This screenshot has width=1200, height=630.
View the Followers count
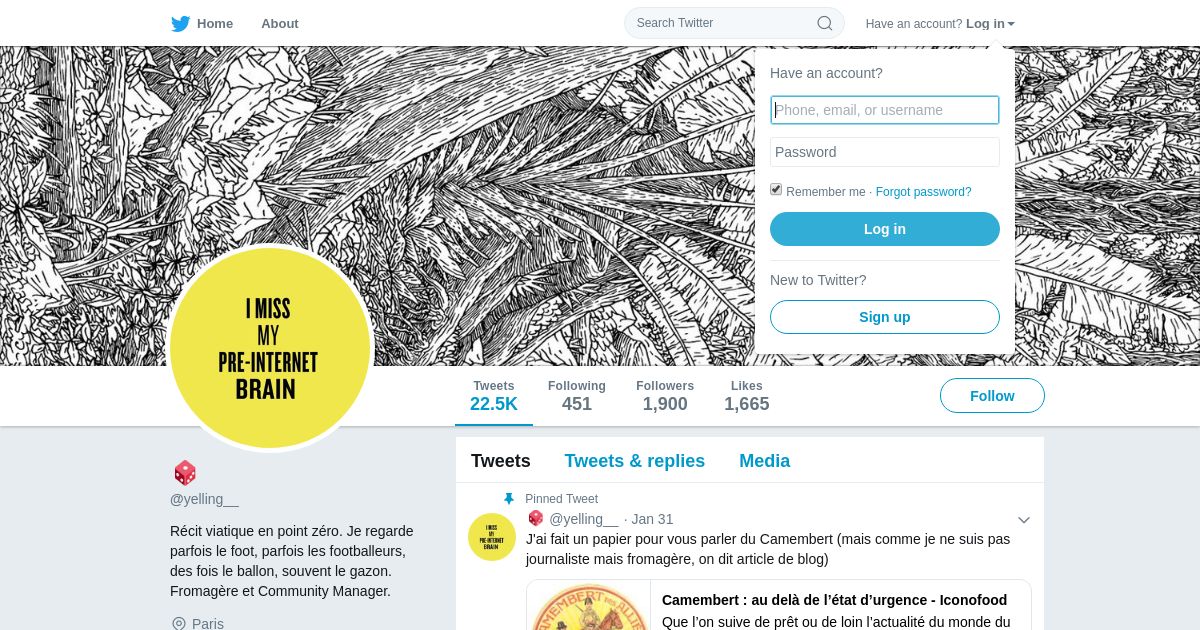(x=665, y=396)
